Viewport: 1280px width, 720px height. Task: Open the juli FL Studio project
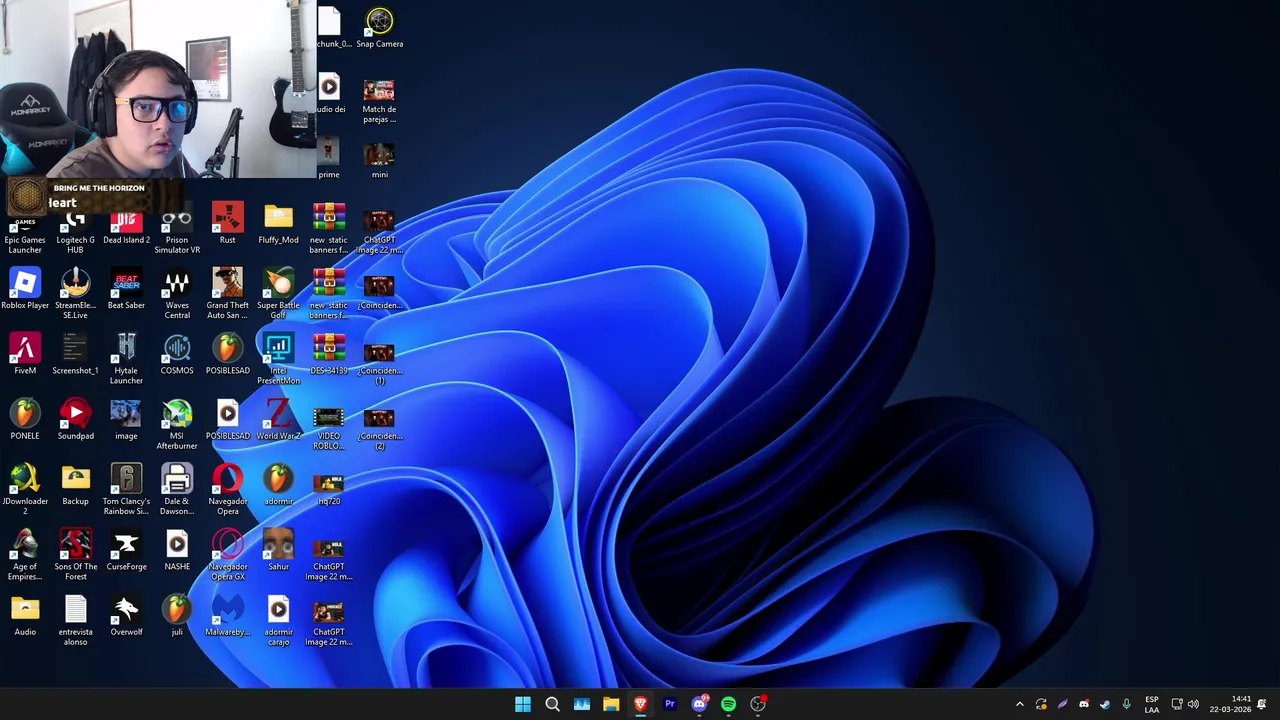[177, 616]
